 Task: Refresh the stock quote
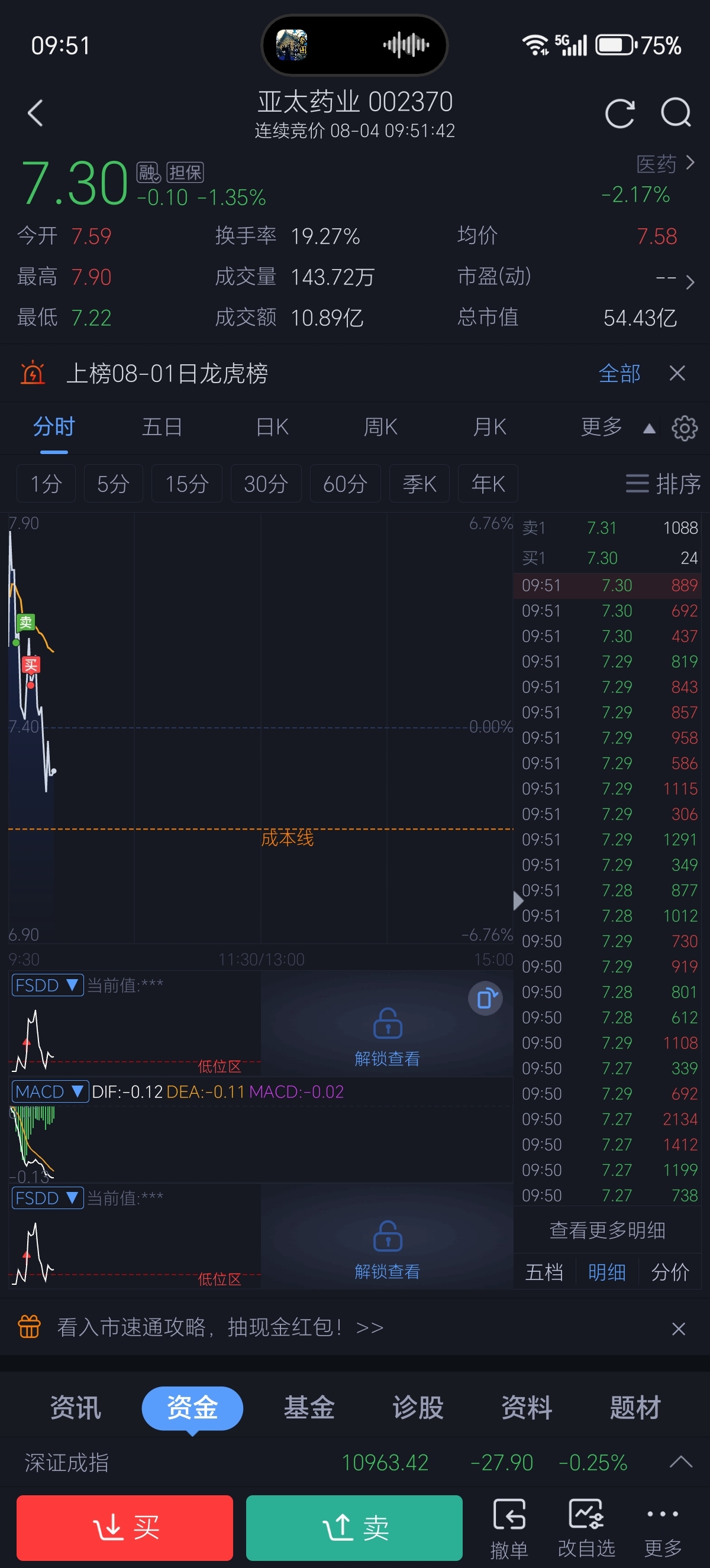tap(620, 113)
